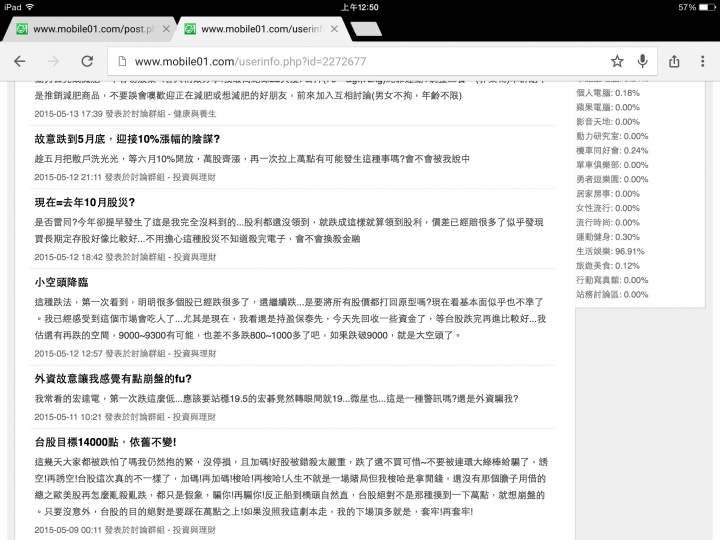Select the 機車同好會: 0.24% statistic
This screenshot has width=720, height=540.
click(x=612, y=151)
